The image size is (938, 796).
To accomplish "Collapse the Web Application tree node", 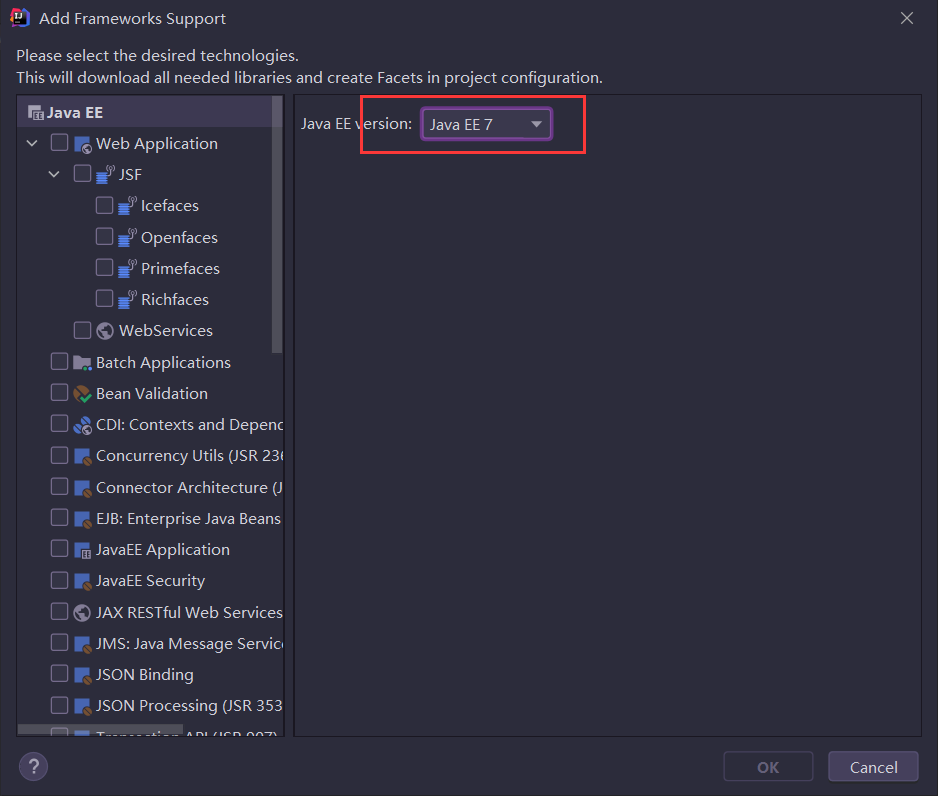I will [x=32, y=144].
